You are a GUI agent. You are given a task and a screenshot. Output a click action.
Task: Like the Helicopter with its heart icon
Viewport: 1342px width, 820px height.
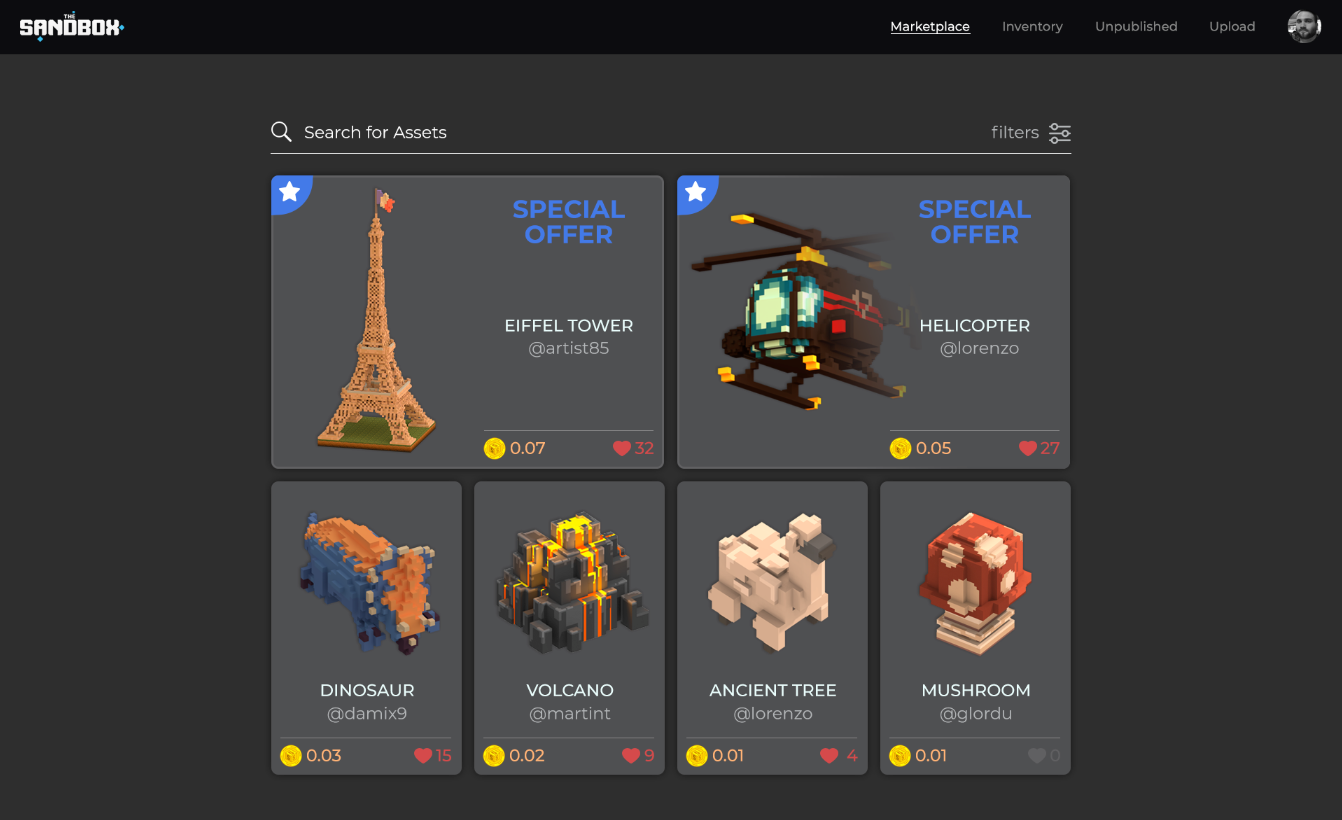pyautogui.click(x=1027, y=448)
